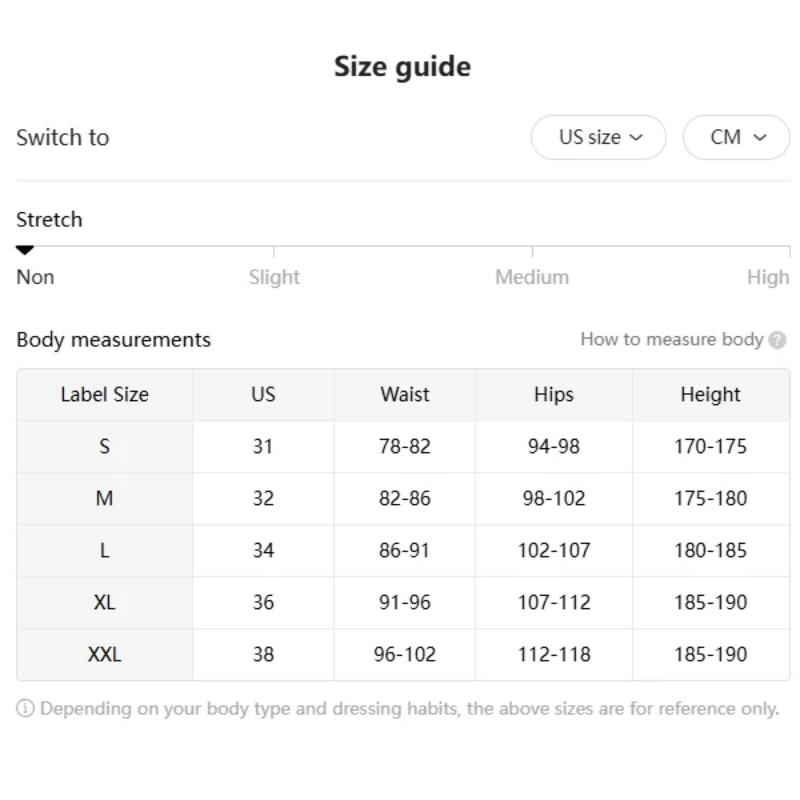Click the Hips column header

pyautogui.click(x=553, y=395)
